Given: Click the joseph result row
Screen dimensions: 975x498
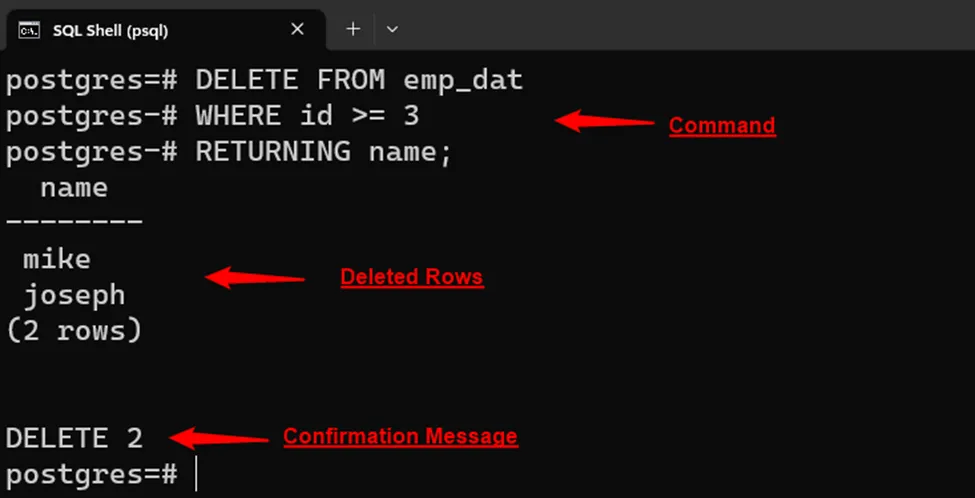Looking at the screenshot, I should 74,296.
